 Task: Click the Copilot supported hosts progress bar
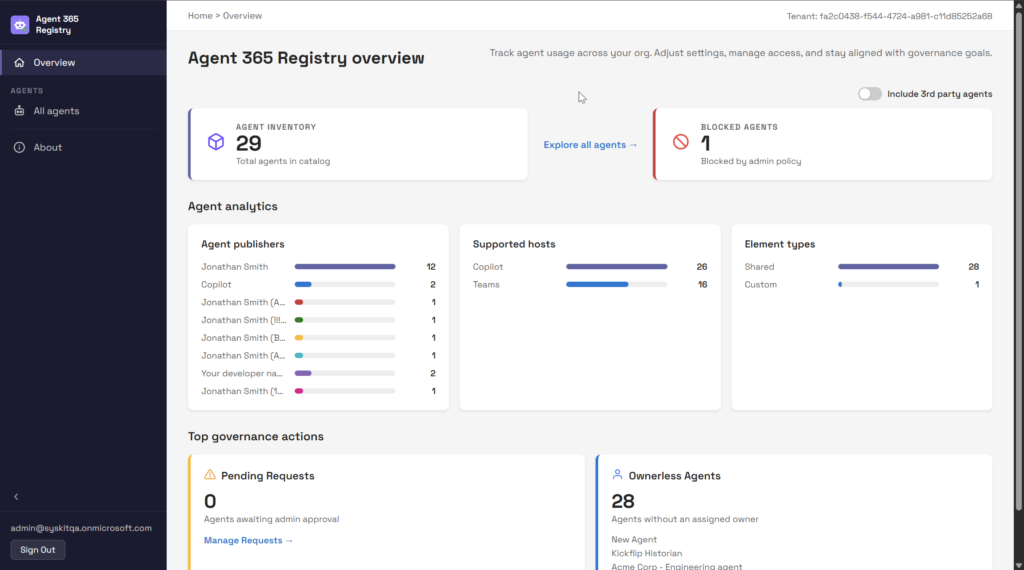coord(616,266)
